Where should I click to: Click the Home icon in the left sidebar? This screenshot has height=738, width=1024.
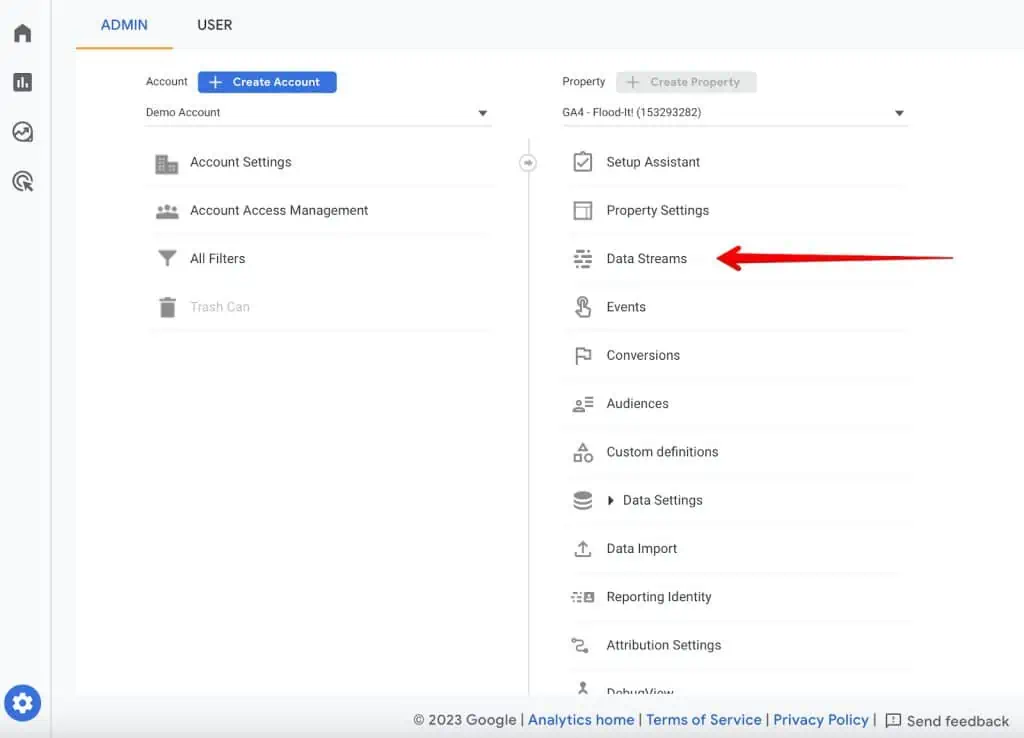click(23, 32)
